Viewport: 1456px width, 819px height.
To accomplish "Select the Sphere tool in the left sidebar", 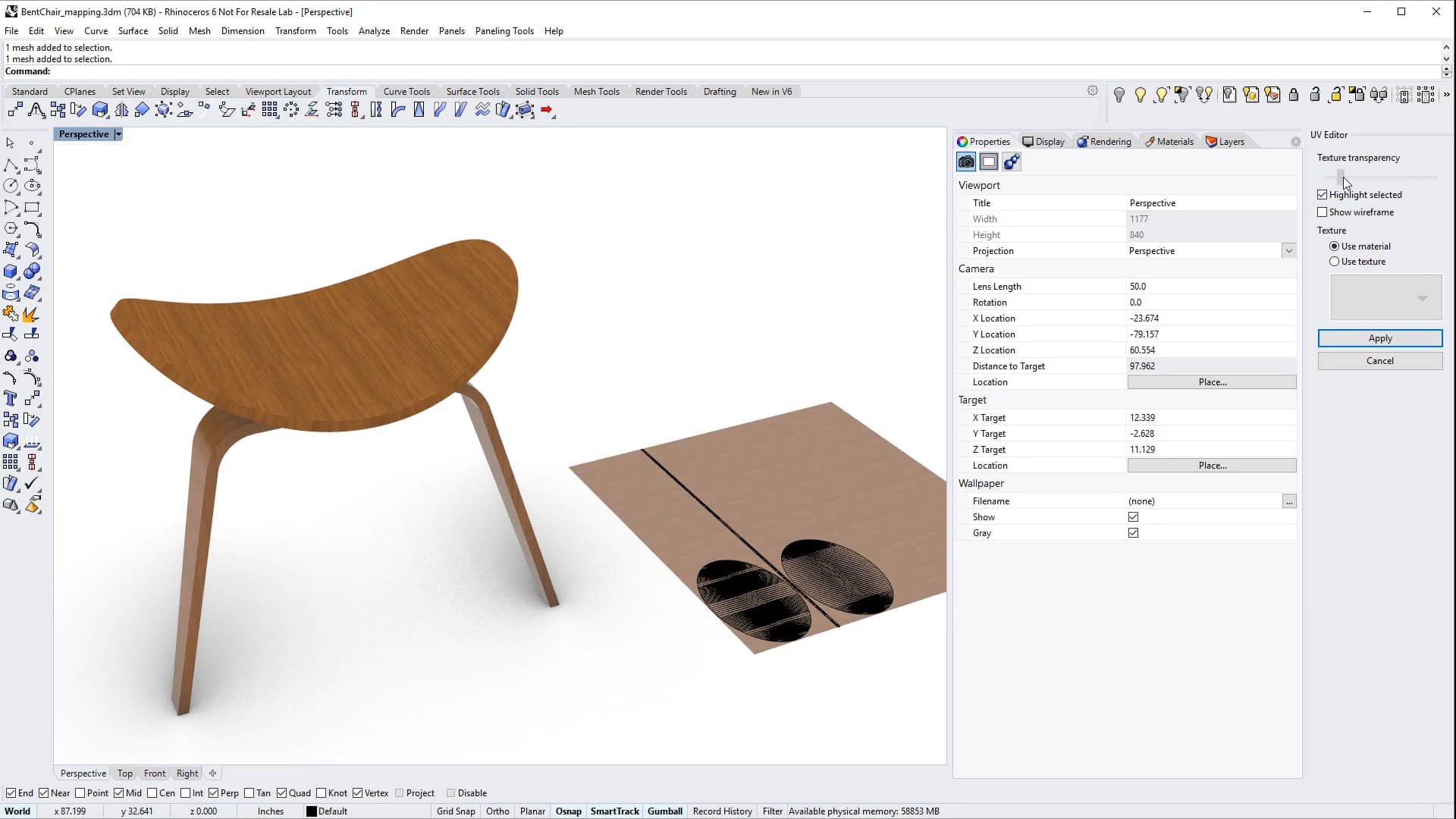I will pos(32,271).
